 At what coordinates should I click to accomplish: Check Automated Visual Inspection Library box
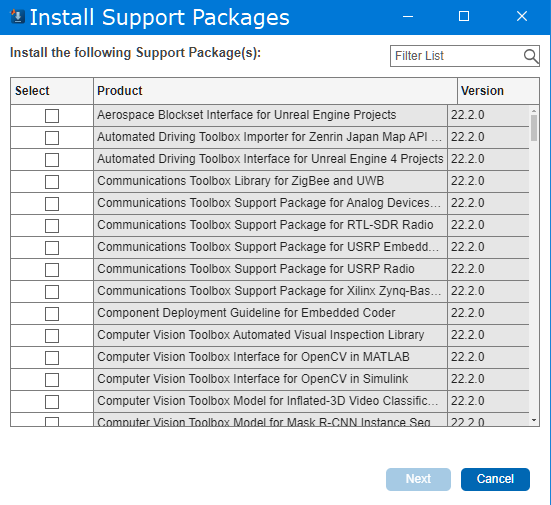click(x=52, y=336)
